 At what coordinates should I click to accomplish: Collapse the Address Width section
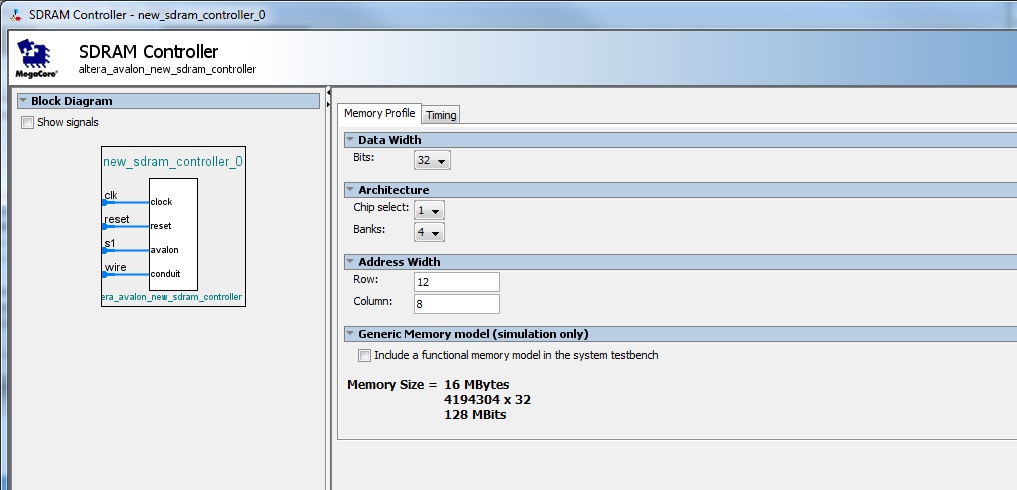coord(350,262)
